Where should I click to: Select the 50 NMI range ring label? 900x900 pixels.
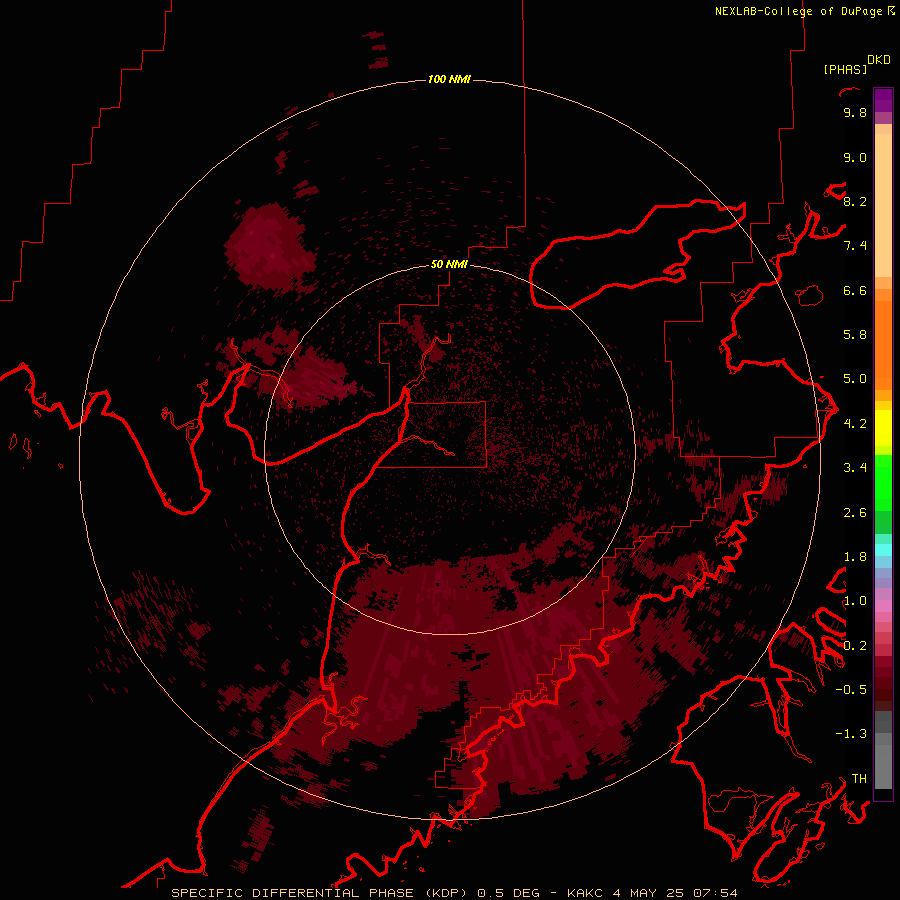[449, 264]
